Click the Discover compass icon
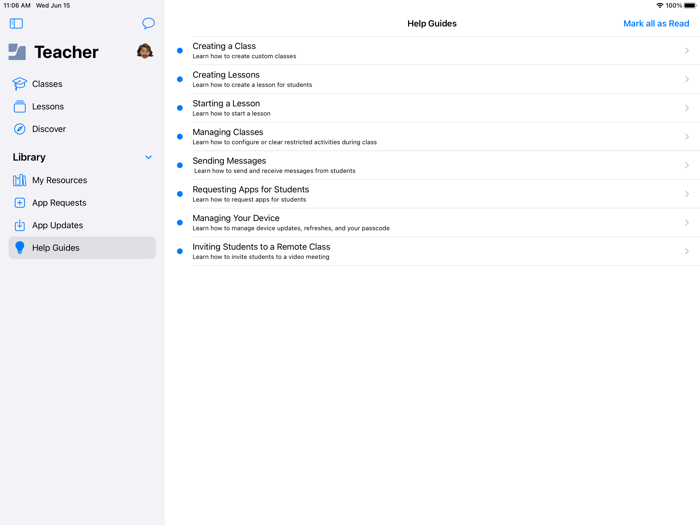Screen dimensions: 700x525 (20, 129)
